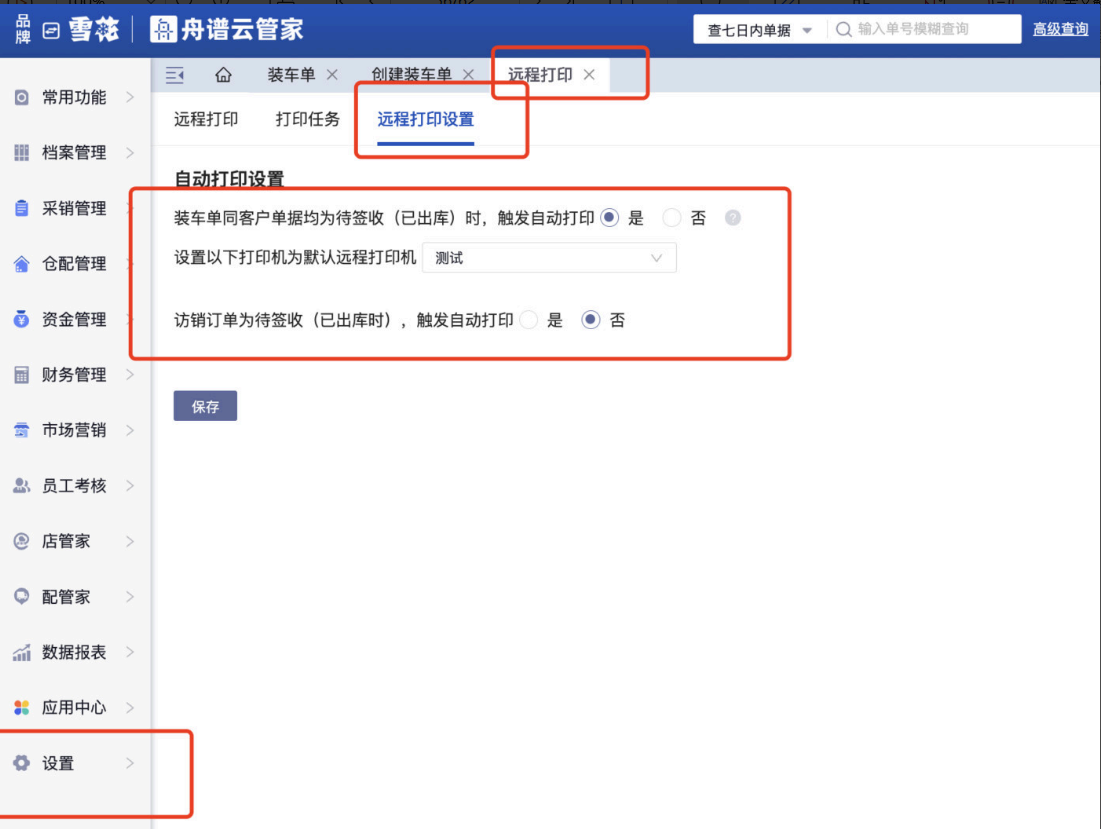Click the help question mark icon
This screenshot has height=829, width=1101.
click(733, 218)
